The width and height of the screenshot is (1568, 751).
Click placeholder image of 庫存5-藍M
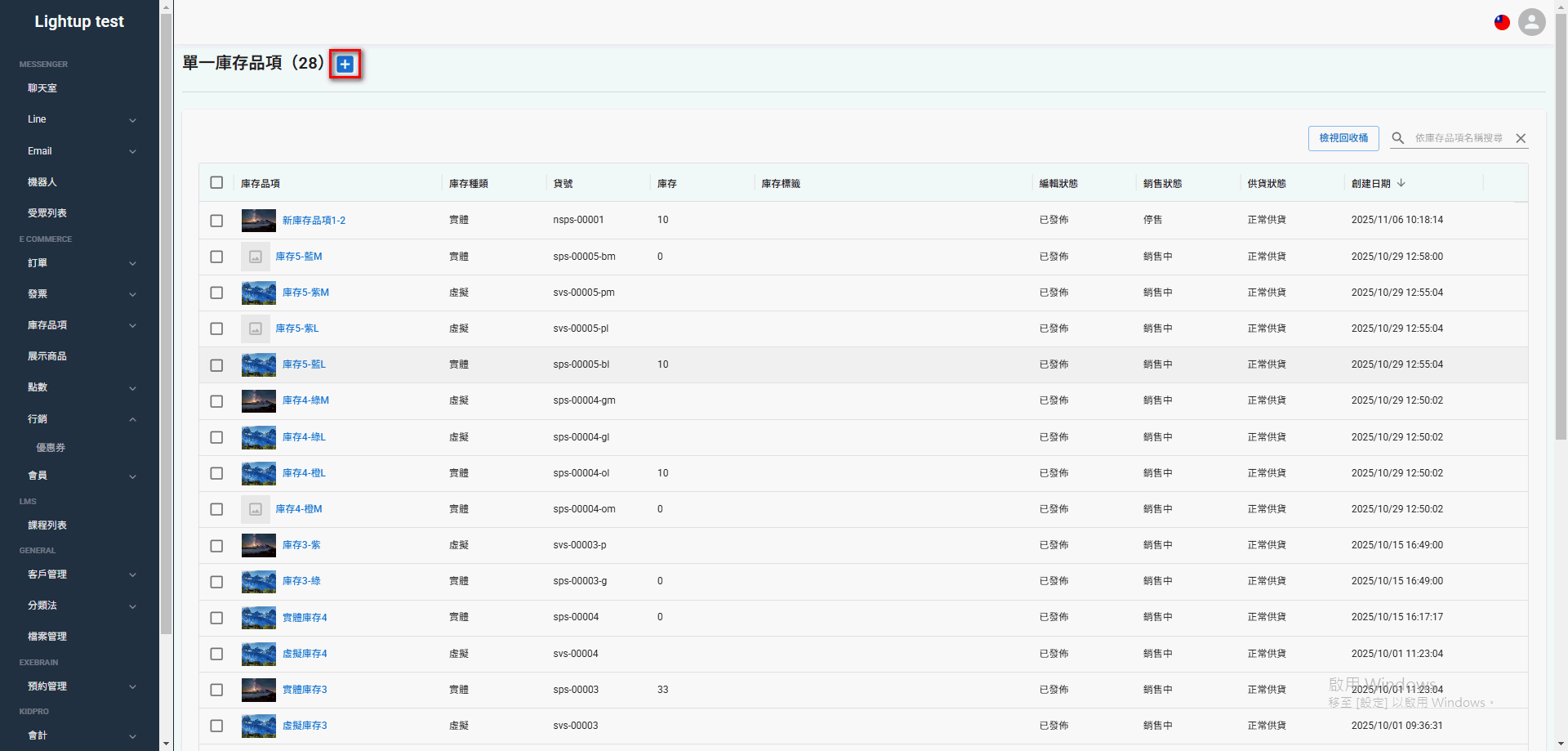(256, 257)
